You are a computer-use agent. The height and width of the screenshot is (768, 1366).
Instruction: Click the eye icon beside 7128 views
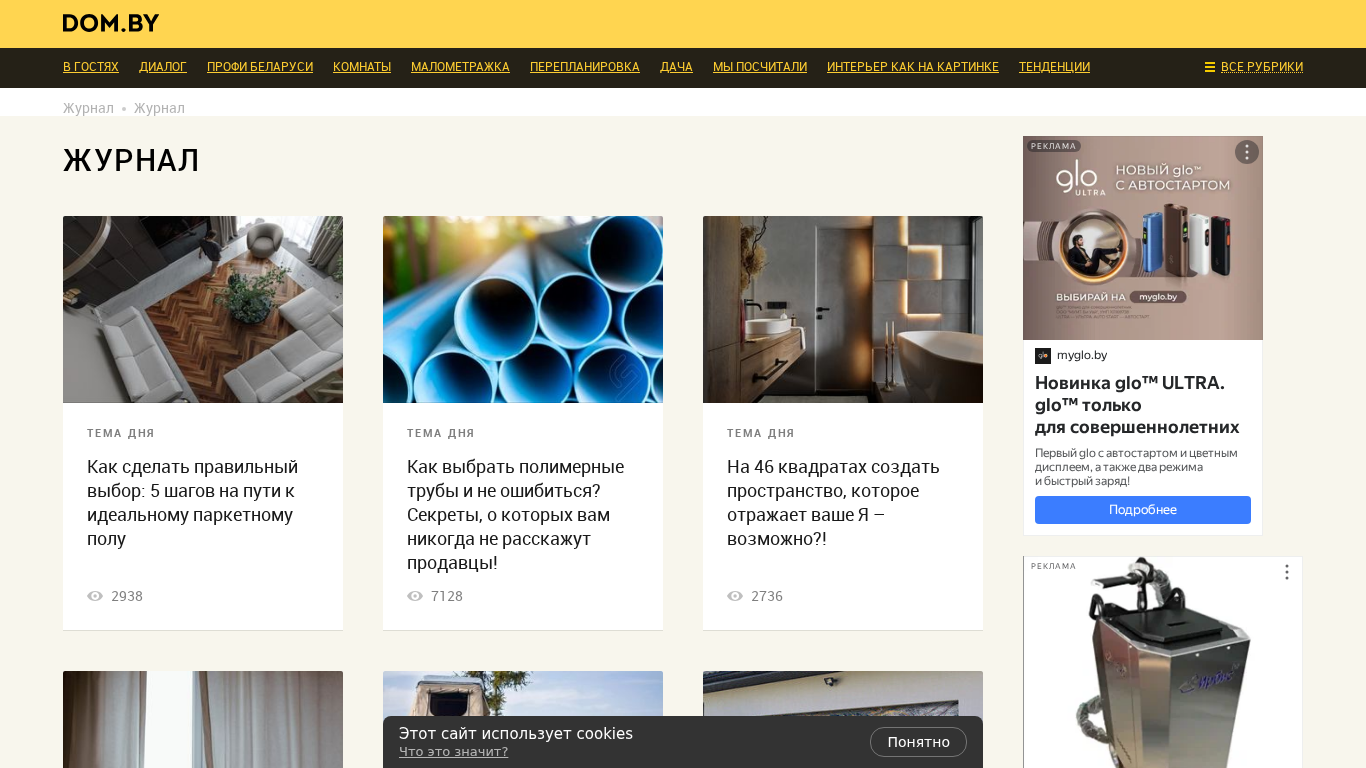click(415, 596)
